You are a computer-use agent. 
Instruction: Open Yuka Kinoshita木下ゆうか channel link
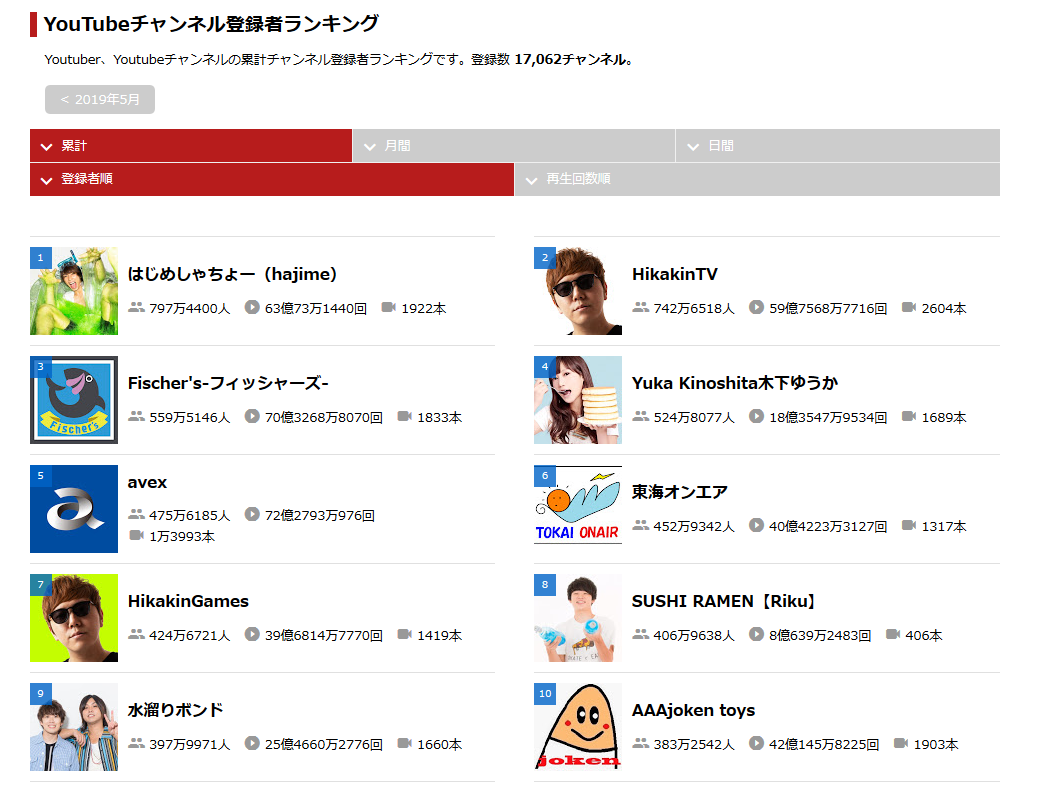(x=735, y=383)
